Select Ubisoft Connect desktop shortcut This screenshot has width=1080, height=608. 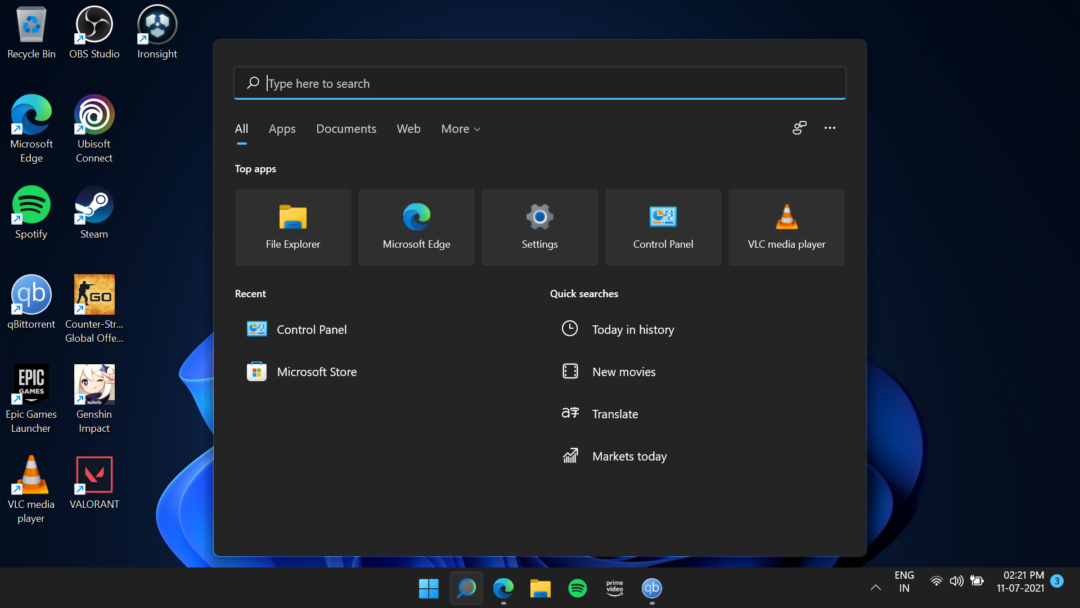[94, 129]
